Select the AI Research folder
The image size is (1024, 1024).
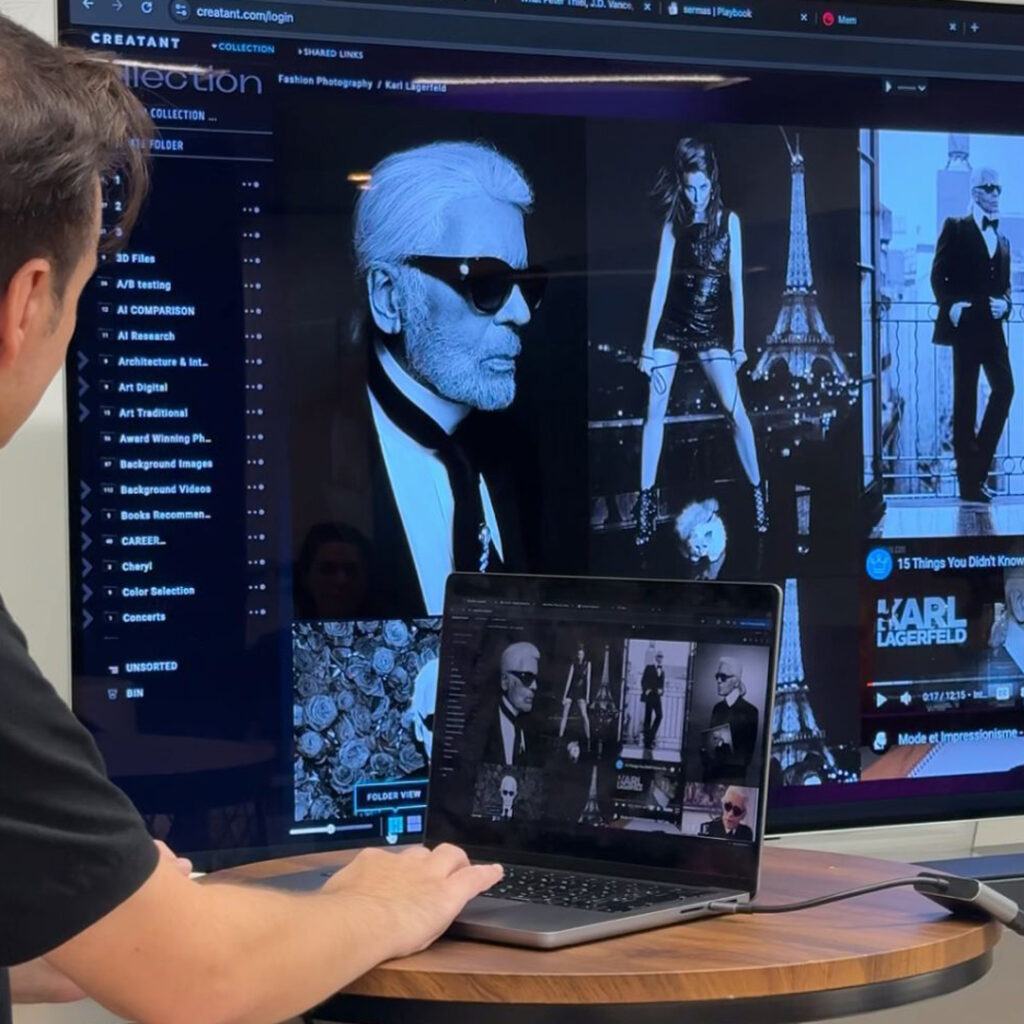coord(146,336)
